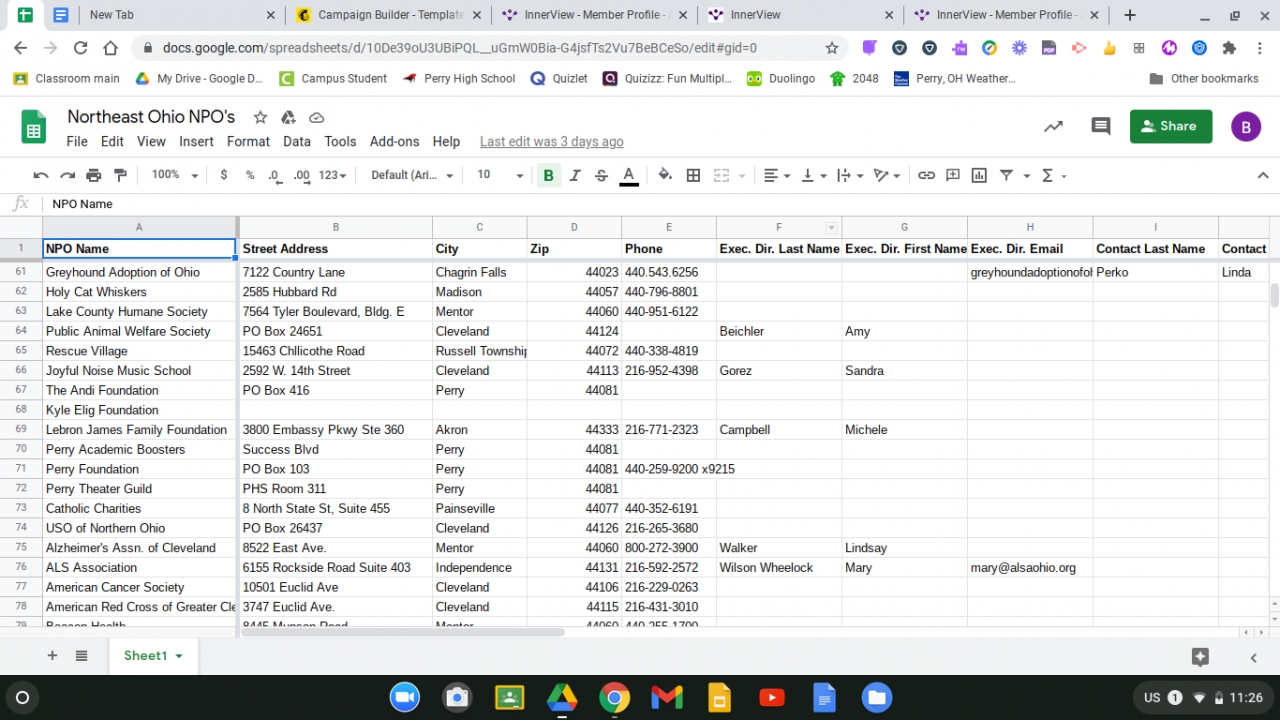Open the font size dropdown
Viewport: 1280px width, 720px height.
point(499,175)
